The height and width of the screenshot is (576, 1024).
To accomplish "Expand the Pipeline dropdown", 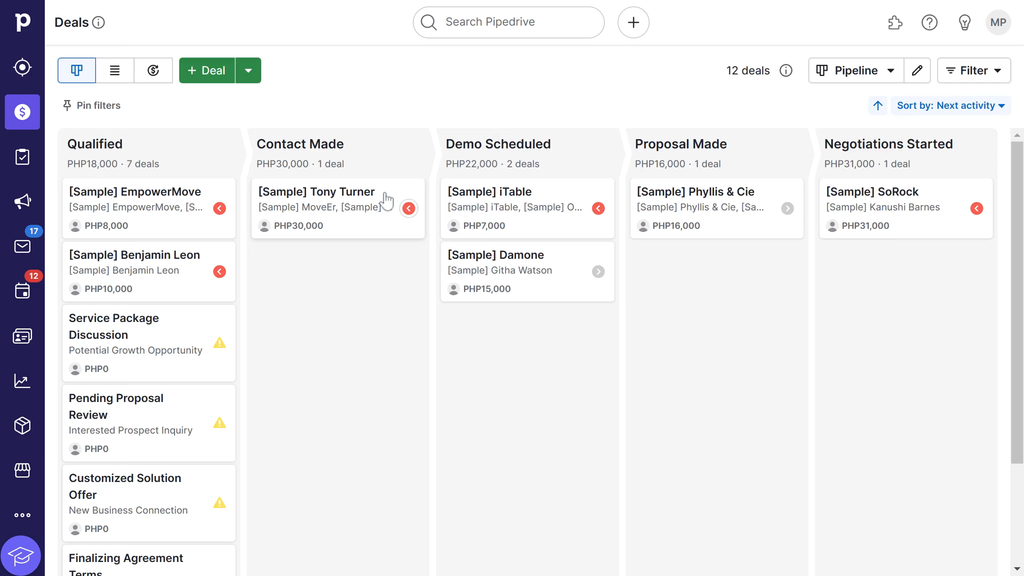I will (855, 71).
